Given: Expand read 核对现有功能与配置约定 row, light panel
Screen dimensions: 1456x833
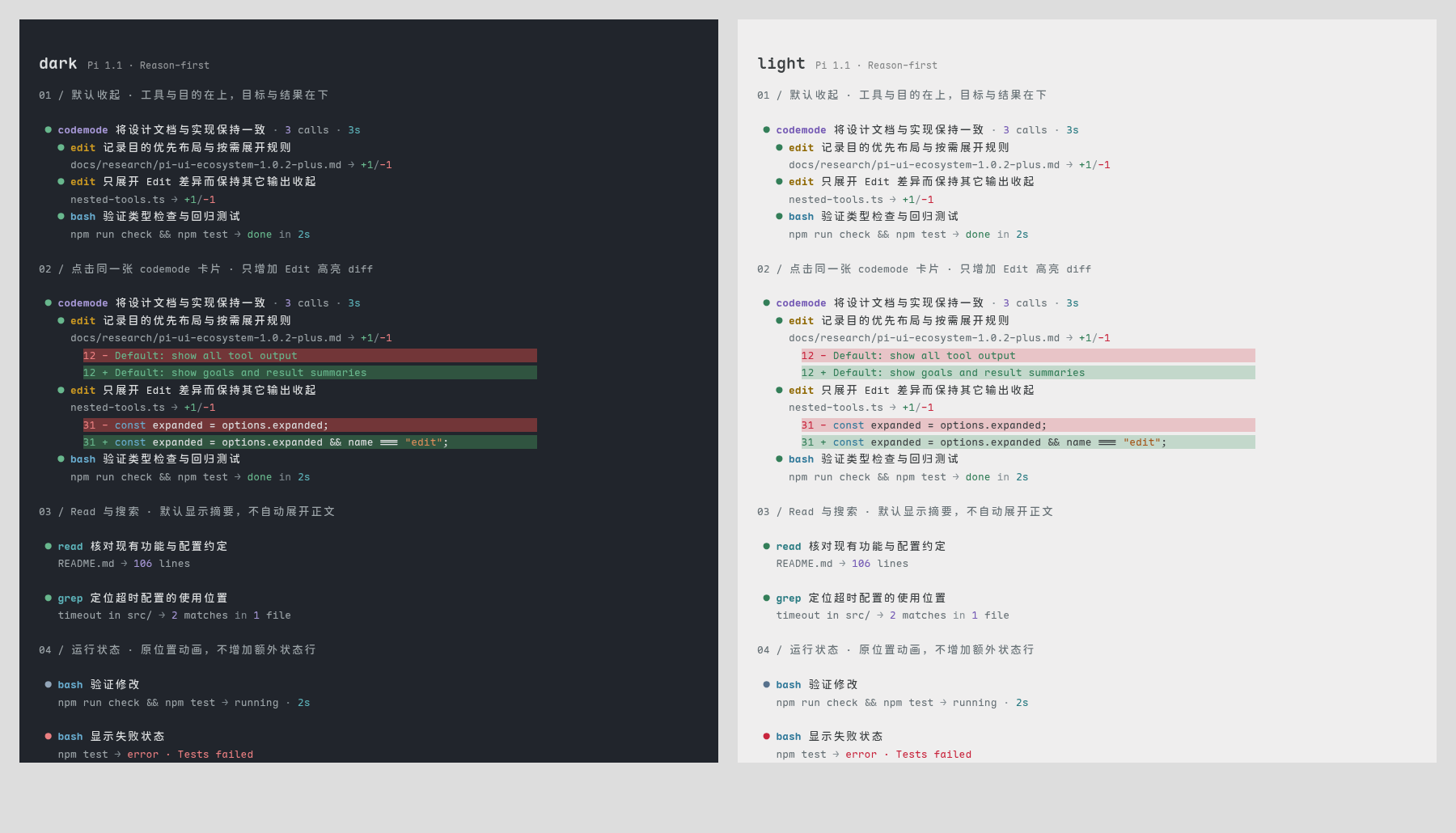Looking at the screenshot, I should click(854, 546).
